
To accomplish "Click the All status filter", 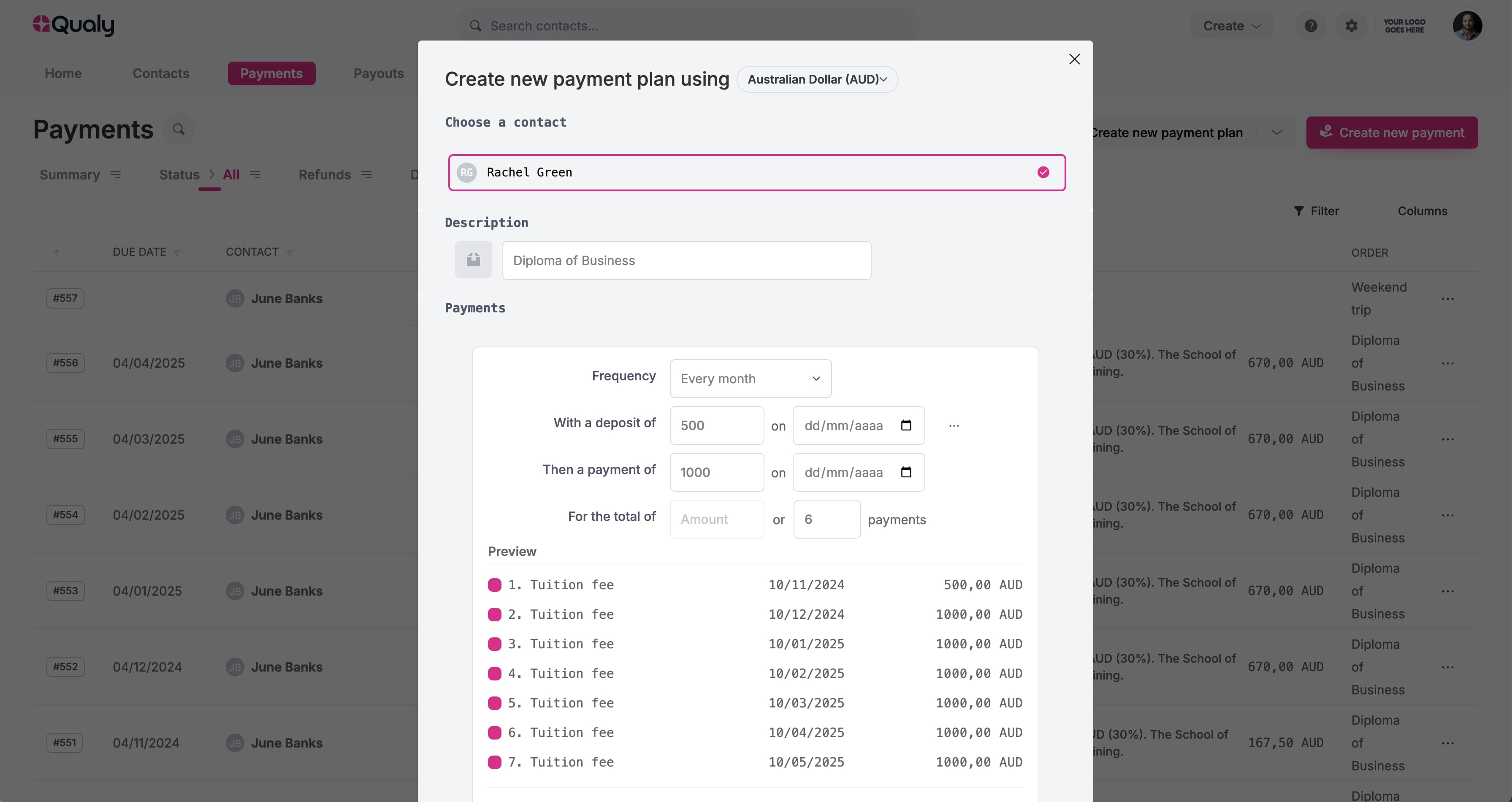I will click(x=230, y=175).
